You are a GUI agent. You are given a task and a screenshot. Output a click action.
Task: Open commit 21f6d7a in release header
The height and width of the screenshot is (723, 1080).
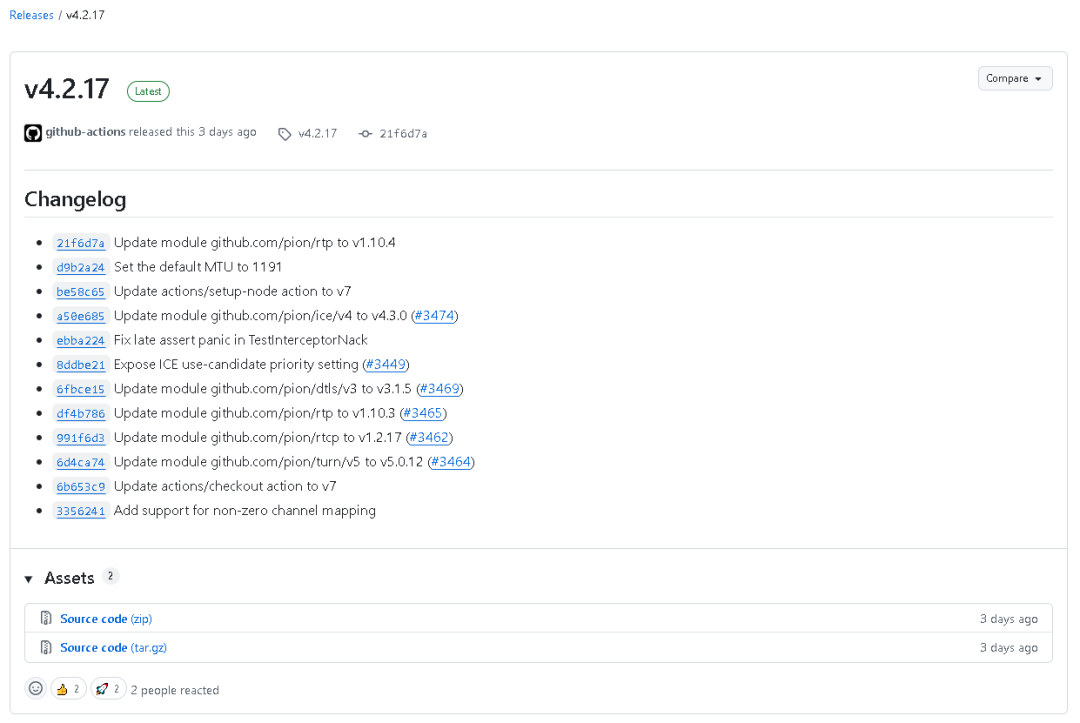[403, 134]
